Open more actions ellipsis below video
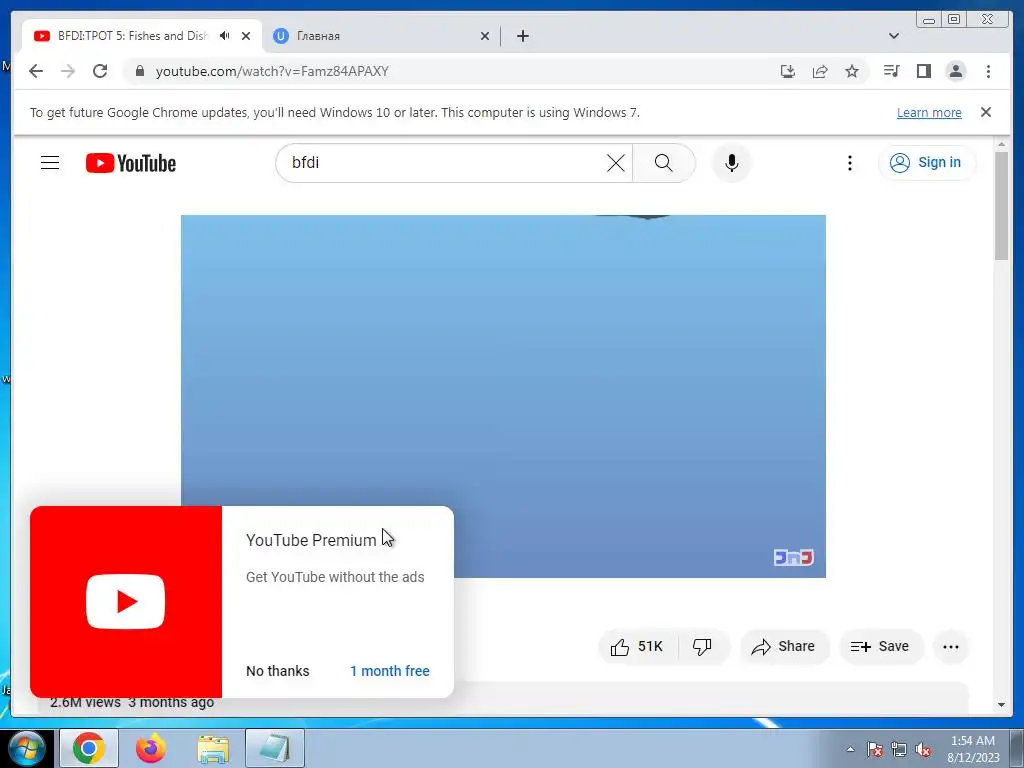This screenshot has height=768, width=1024. click(951, 647)
